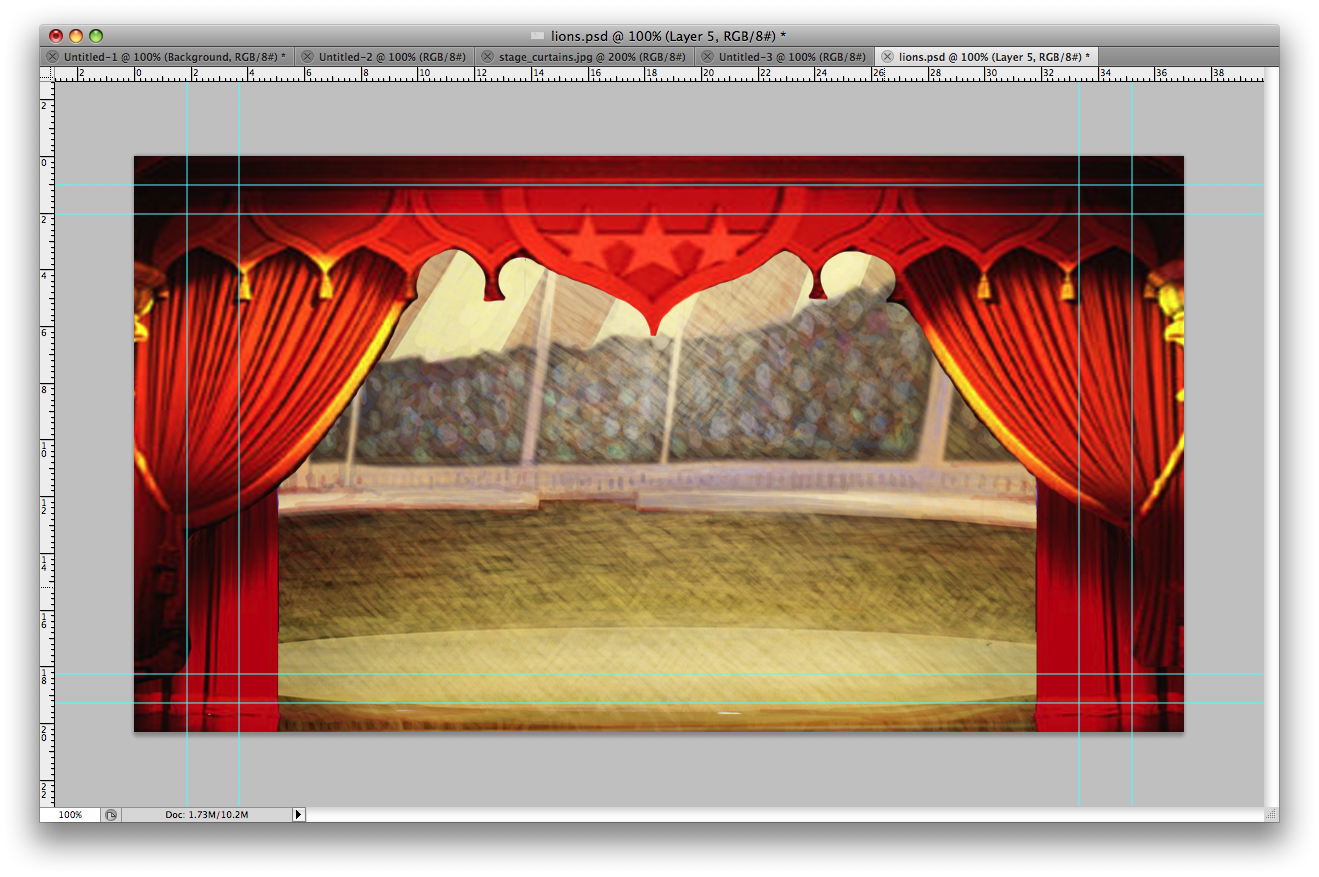
Task: Click the close icon on the stage_curtains.jpg tab
Action: (x=488, y=56)
